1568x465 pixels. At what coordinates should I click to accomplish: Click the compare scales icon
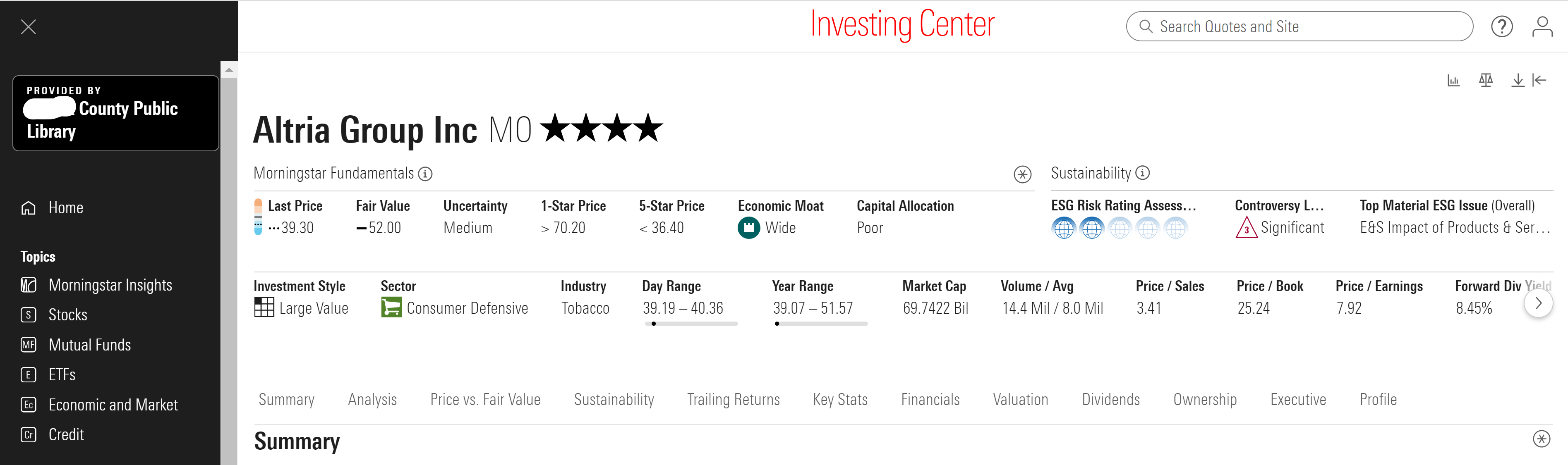click(1485, 80)
